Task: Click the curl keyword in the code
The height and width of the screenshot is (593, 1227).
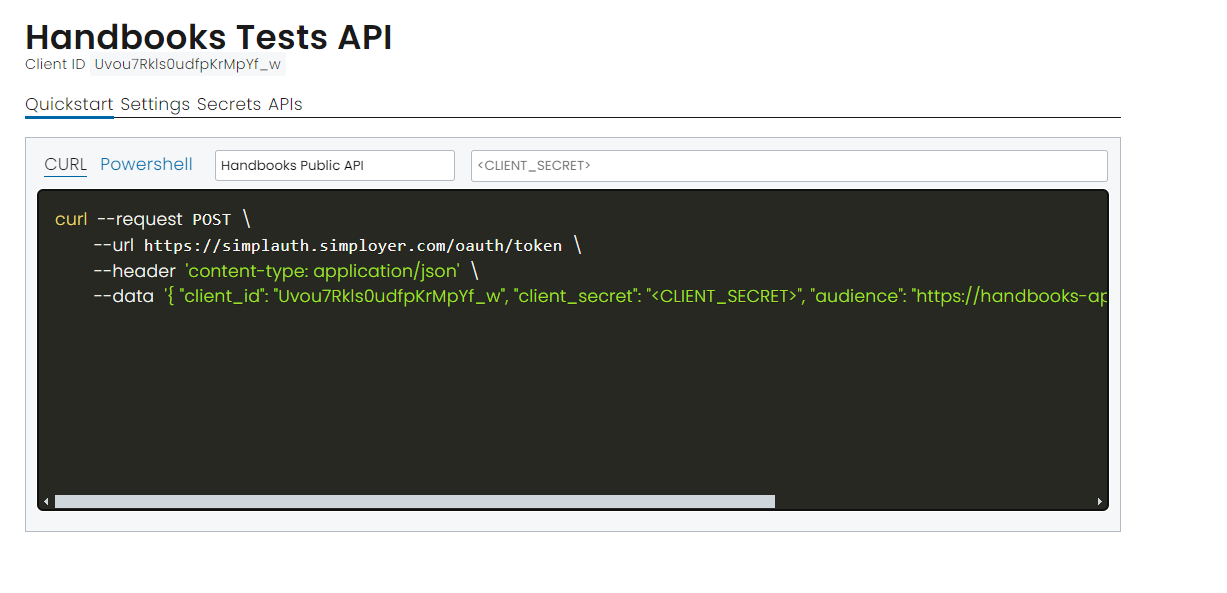Action: click(x=71, y=219)
